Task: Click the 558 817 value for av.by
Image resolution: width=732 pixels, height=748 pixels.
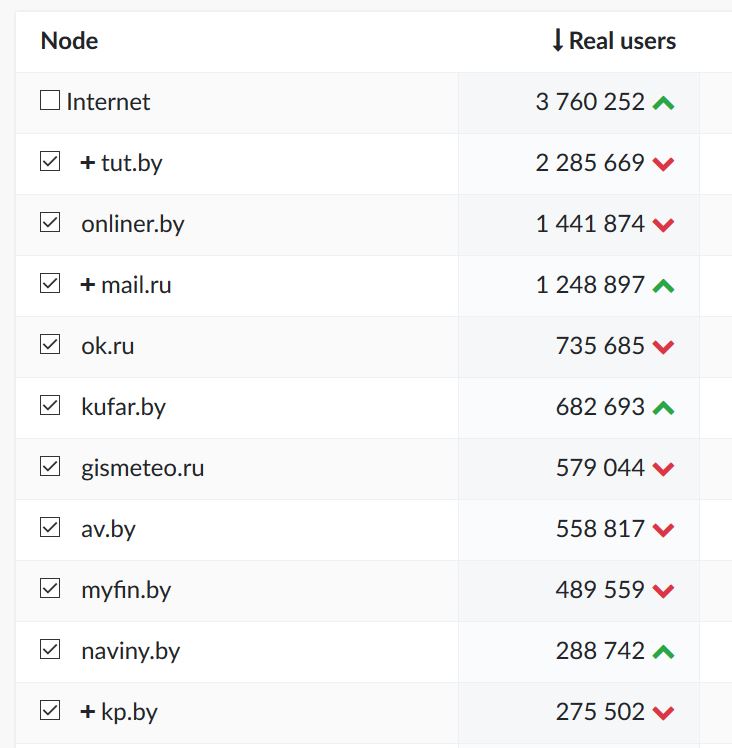Action: (x=600, y=529)
